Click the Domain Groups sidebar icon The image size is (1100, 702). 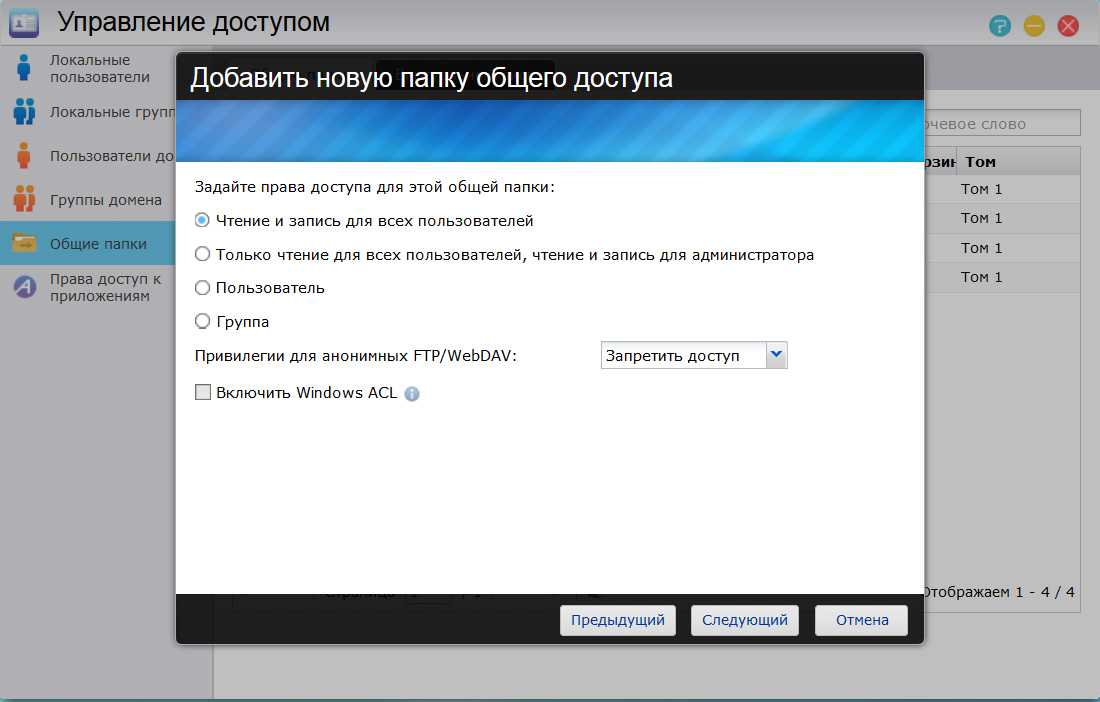click(x=24, y=199)
